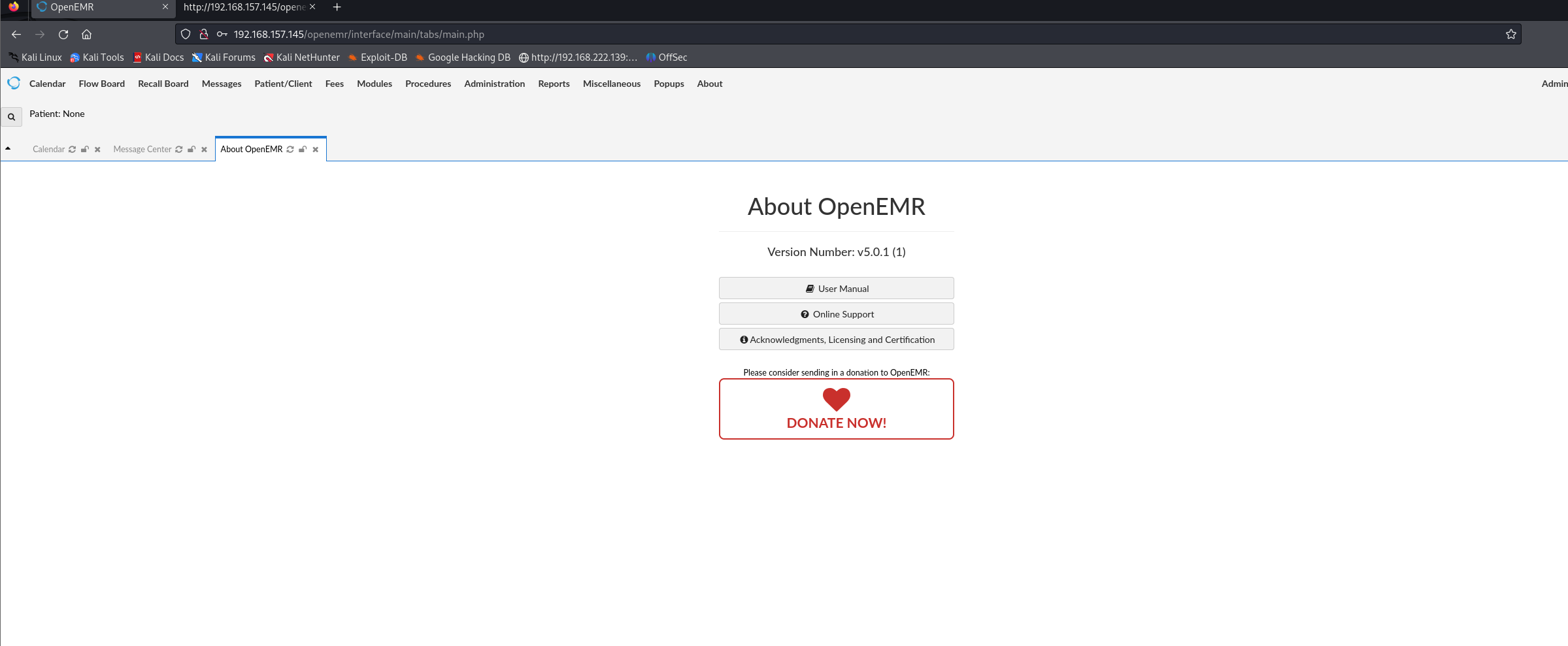Expand the Fees menu
Screen dimensions: 1568x646
[334, 84]
